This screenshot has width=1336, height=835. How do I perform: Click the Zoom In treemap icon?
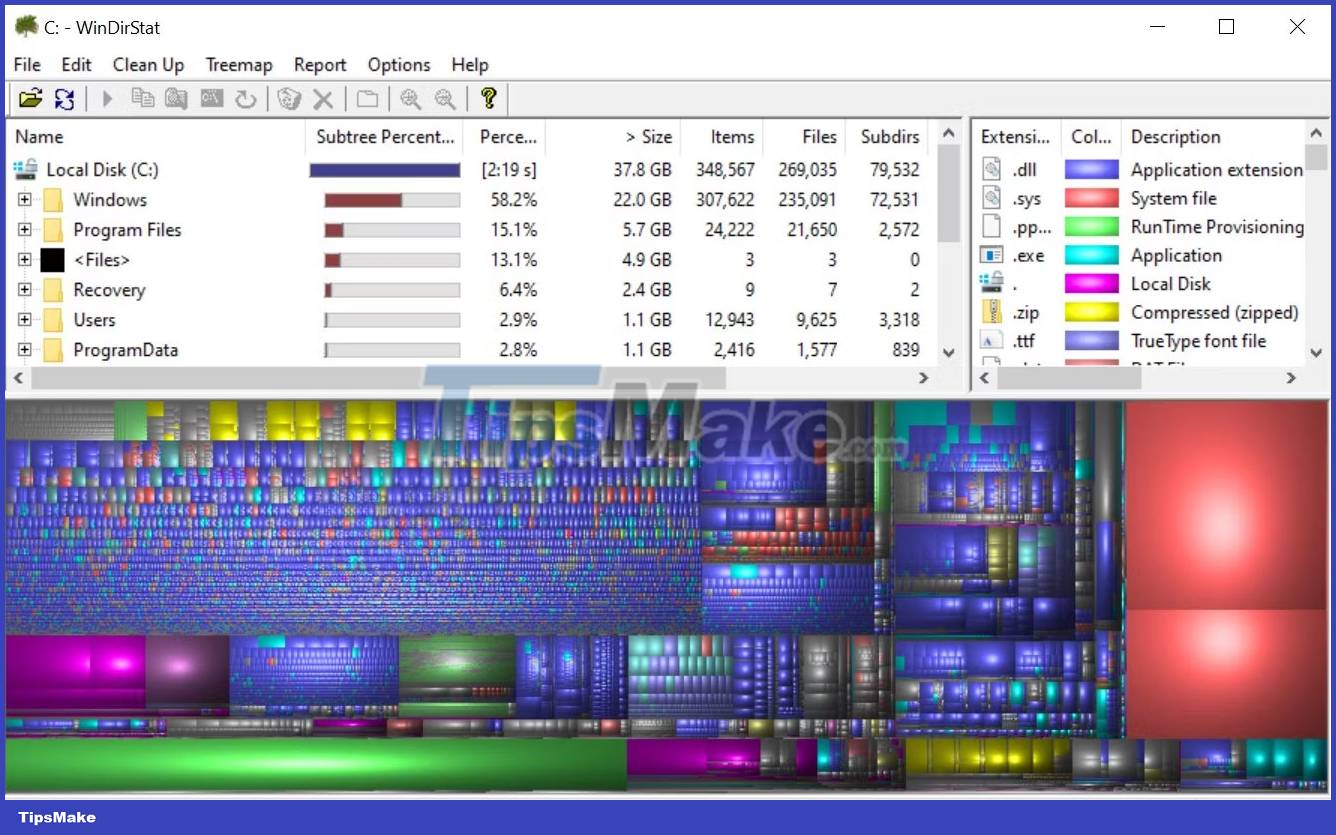pos(411,98)
